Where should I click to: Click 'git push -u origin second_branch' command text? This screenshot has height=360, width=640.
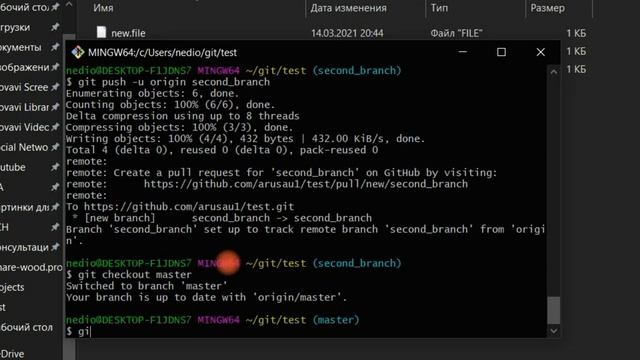pyautogui.click(x=174, y=82)
